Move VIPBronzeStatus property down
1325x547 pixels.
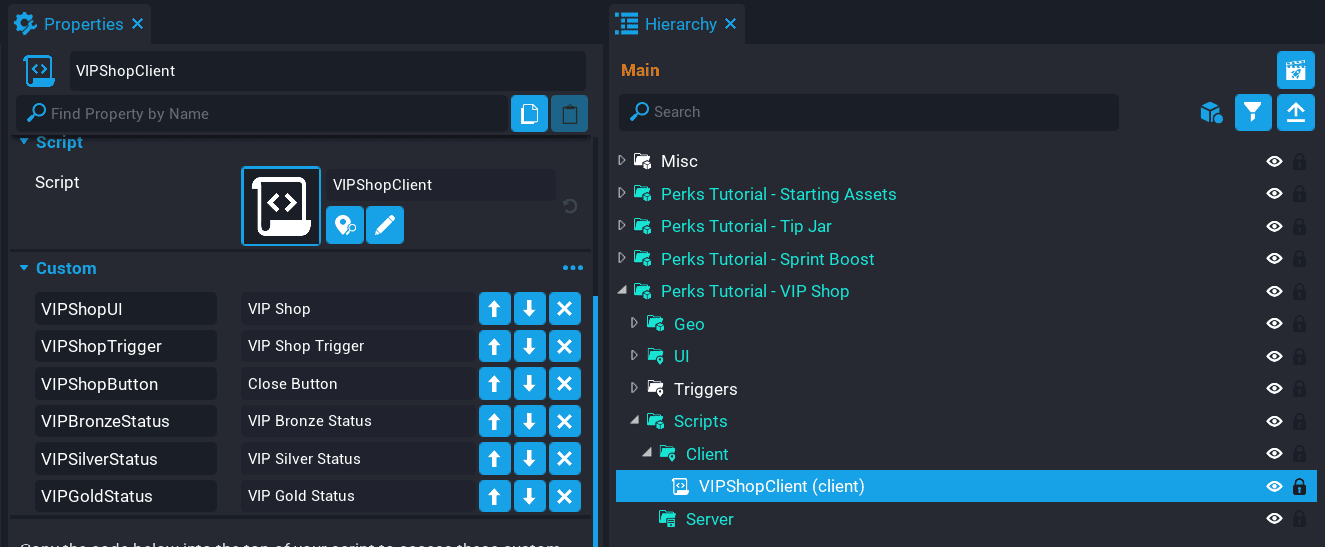(529, 421)
